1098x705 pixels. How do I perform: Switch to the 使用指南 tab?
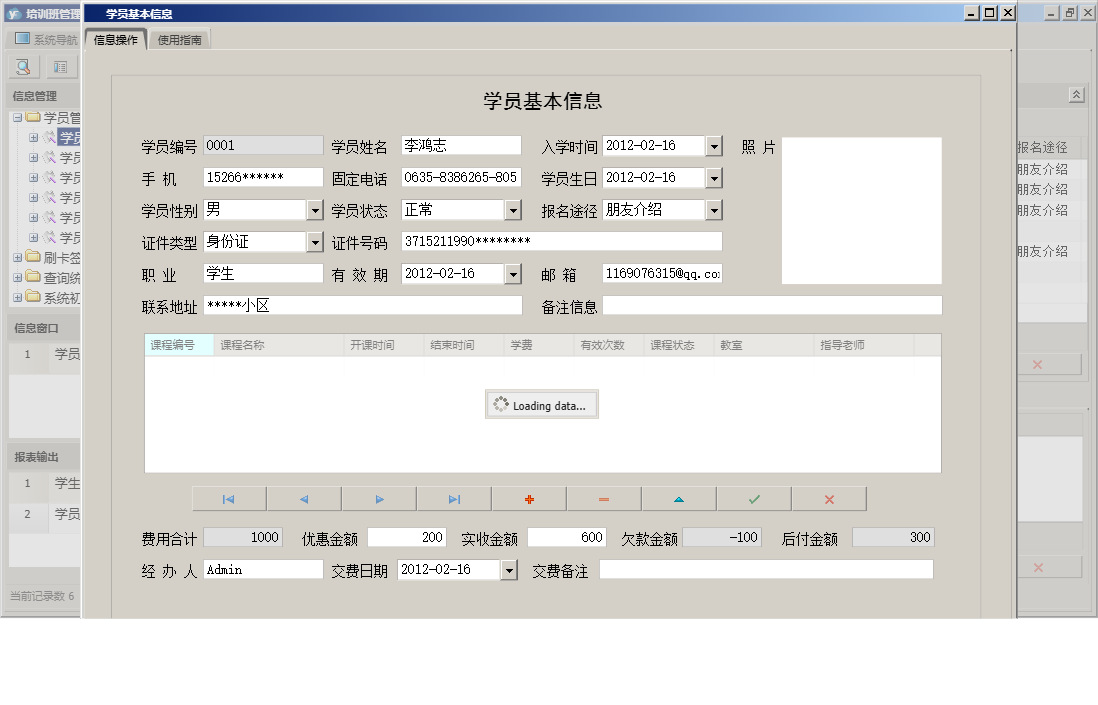181,40
